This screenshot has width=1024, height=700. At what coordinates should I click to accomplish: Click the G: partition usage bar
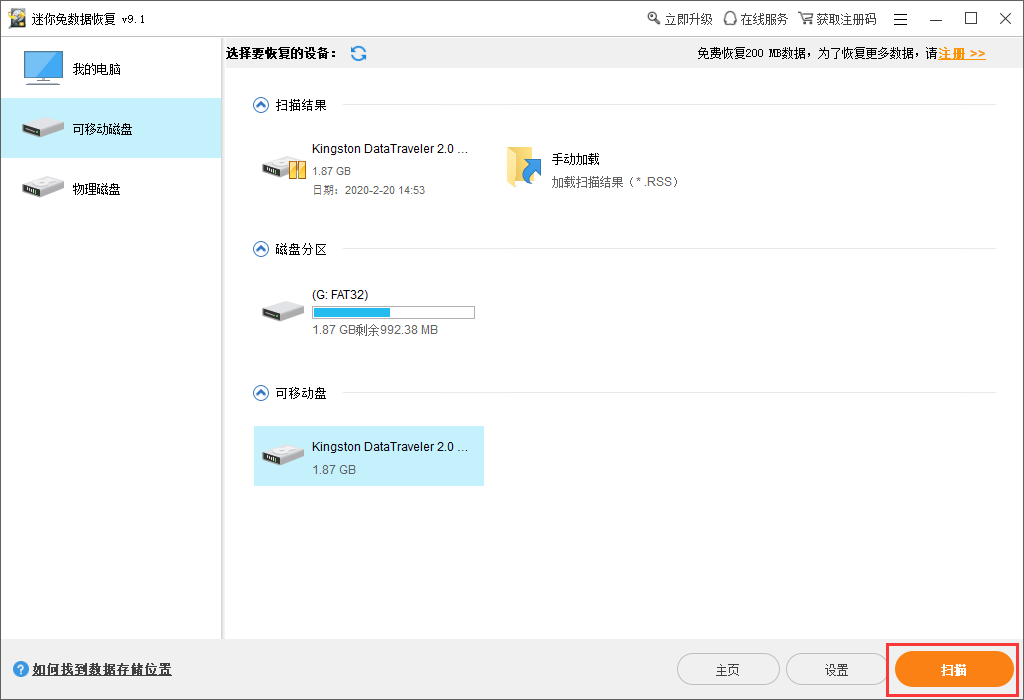[x=393, y=312]
